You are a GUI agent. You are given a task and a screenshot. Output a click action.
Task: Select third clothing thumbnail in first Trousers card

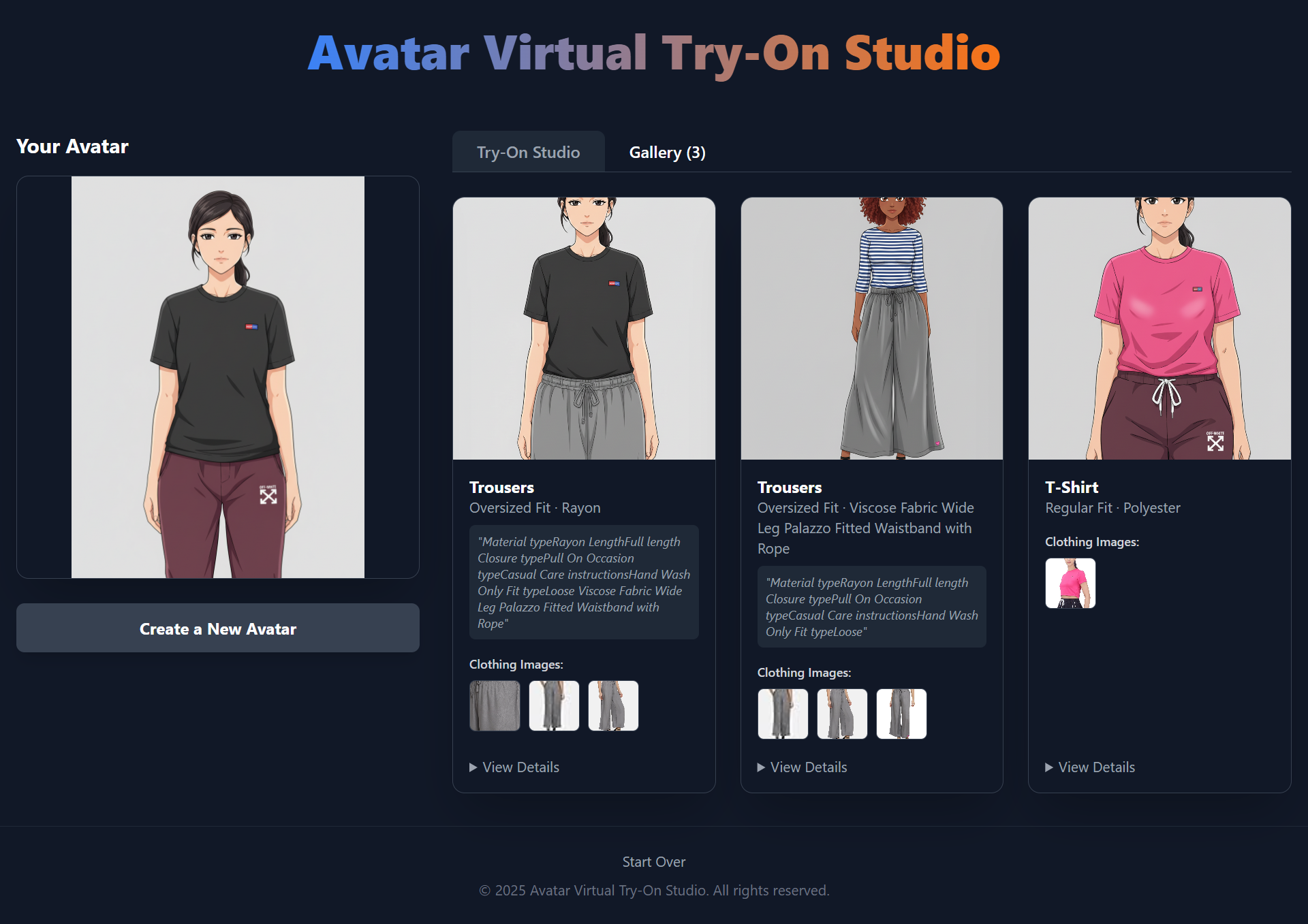613,706
